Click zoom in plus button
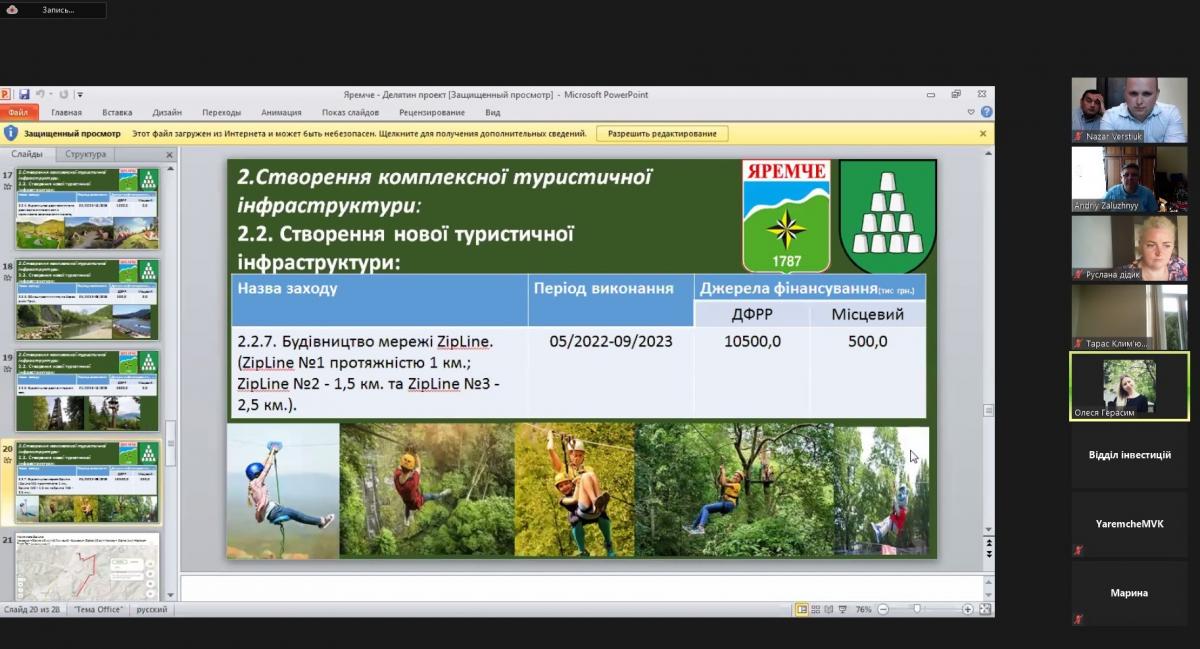1200x649 pixels. point(967,609)
